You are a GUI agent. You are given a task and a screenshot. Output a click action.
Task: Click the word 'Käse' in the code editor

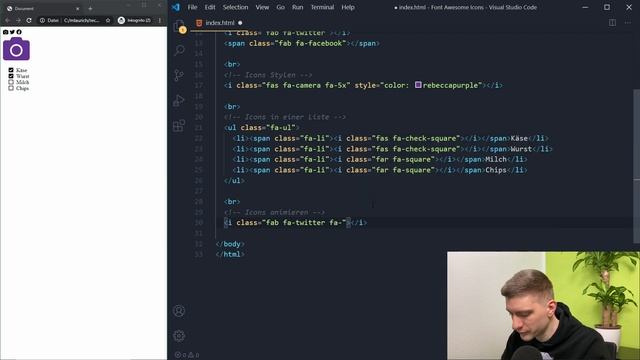519,138
